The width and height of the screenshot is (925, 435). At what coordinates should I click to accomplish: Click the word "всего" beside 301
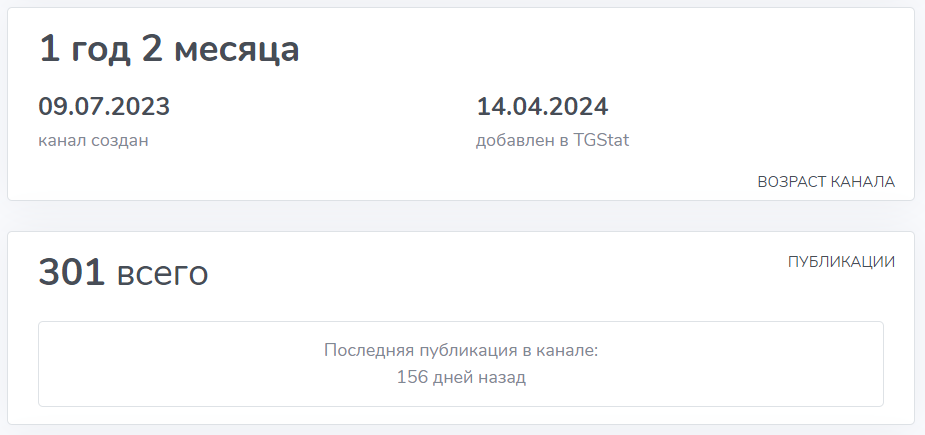tap(163, 273)
